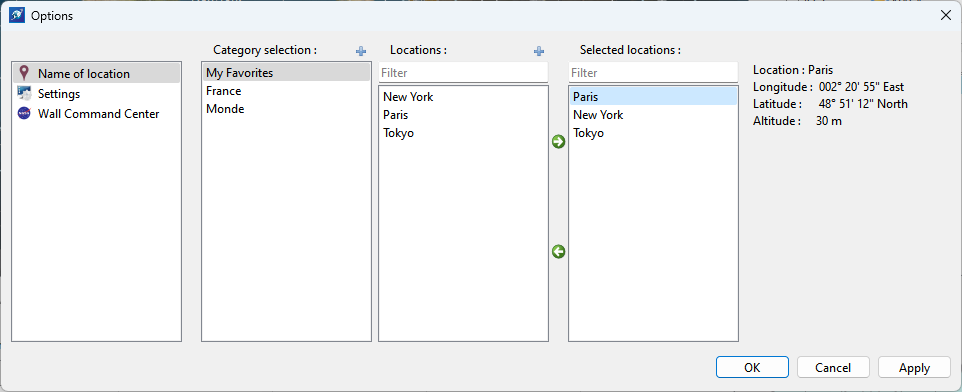962x392 pixels.
Task: Click the Locations Filter field
Action: (463, 72)
